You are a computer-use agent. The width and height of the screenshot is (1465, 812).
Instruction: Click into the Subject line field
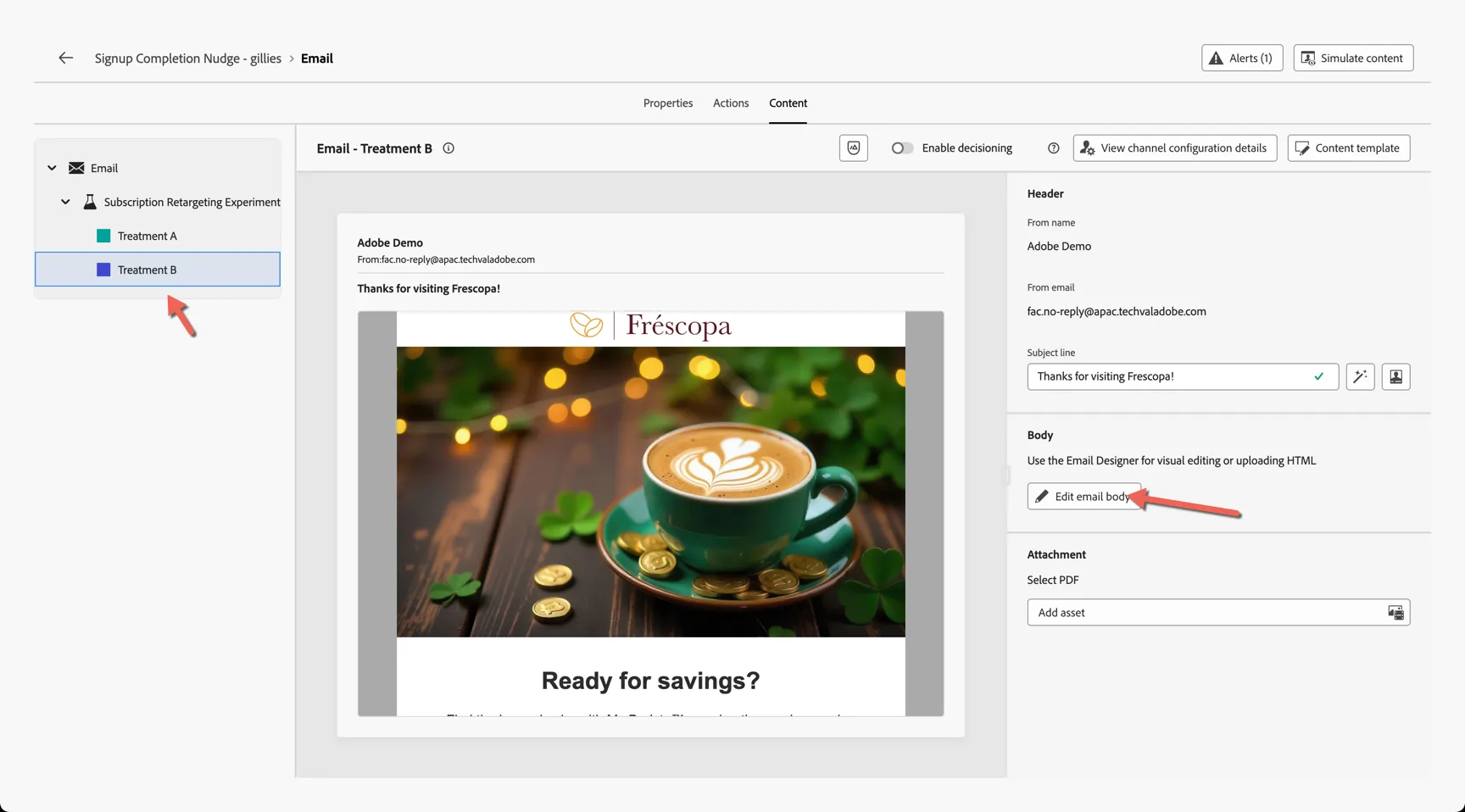click(1183, 376)
